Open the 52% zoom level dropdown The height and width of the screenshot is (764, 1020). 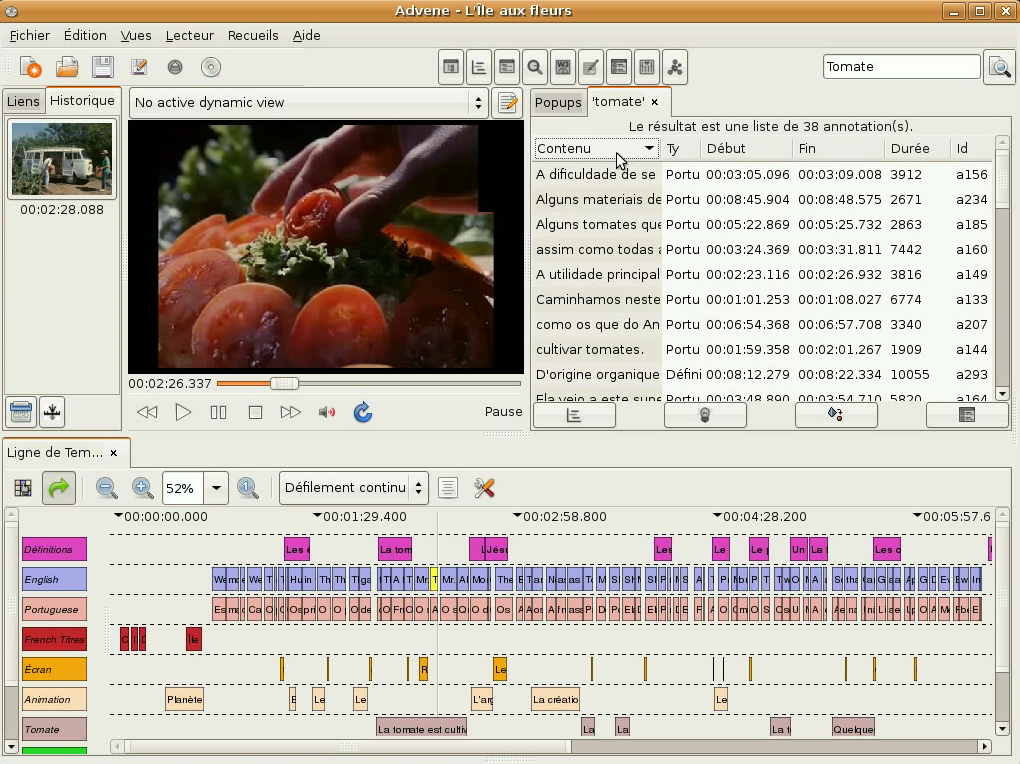click(216, 488)
